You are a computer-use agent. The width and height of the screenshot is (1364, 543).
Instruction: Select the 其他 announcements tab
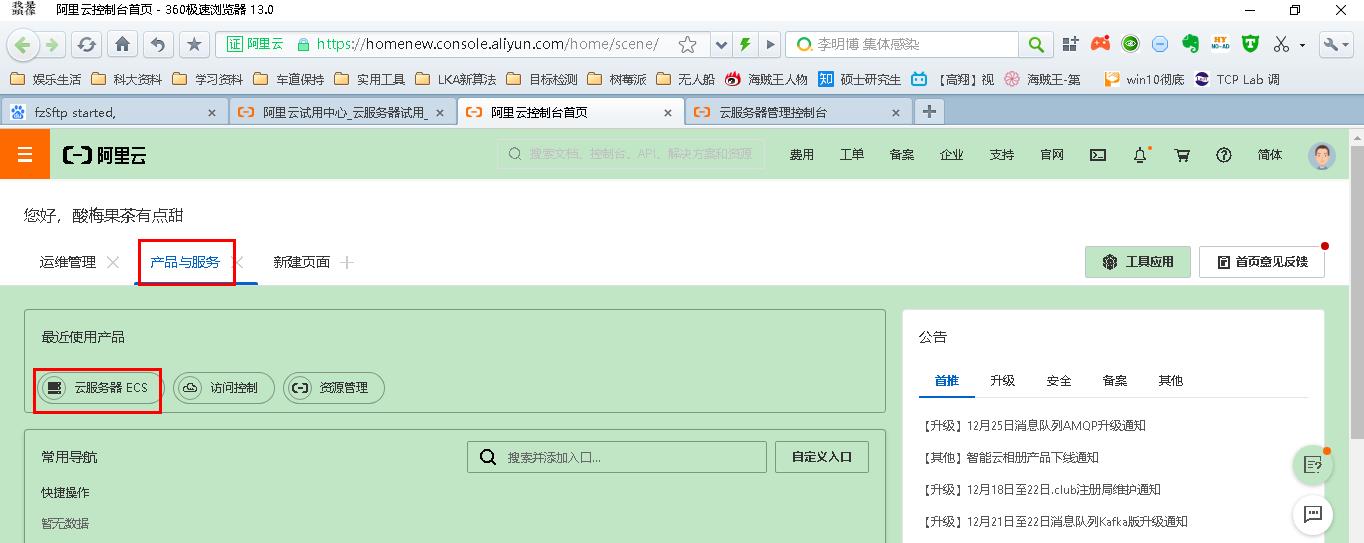click(x=1171, y=381)
